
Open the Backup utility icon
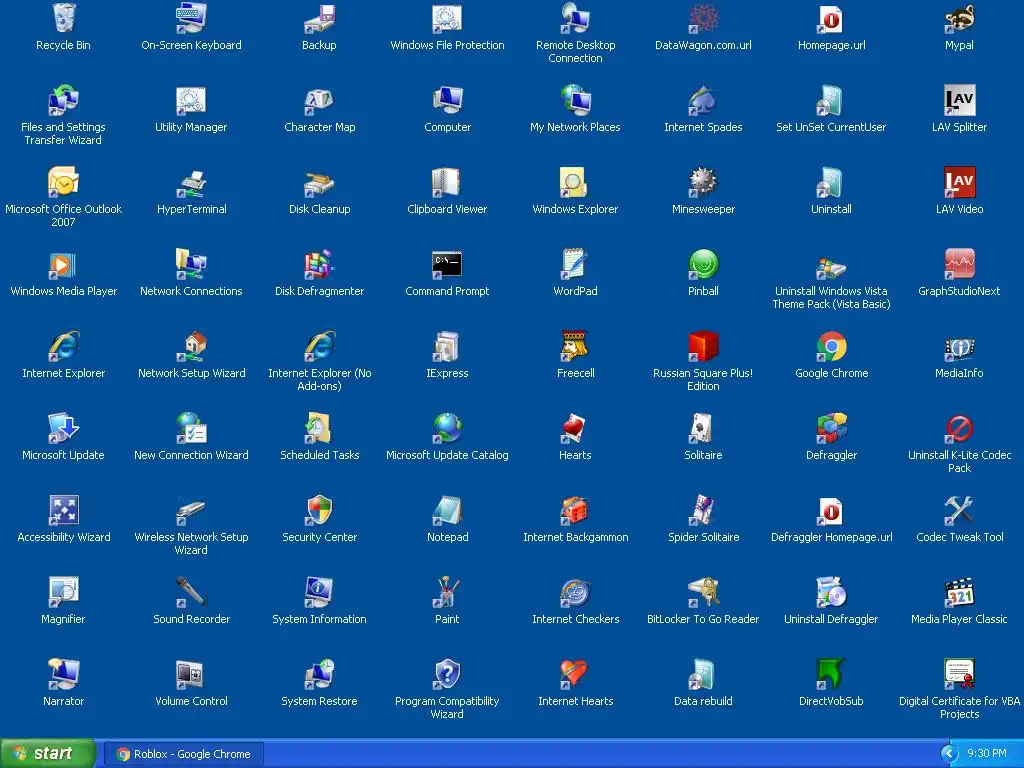pos(319,18)
